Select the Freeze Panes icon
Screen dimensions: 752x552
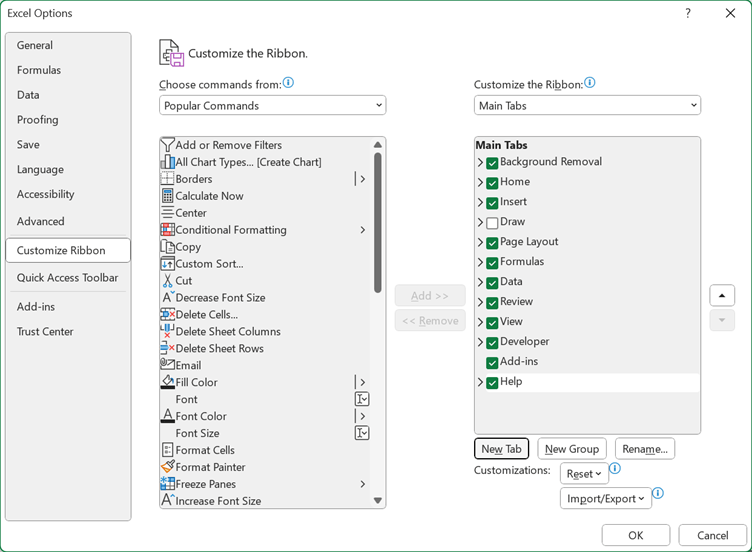167,484
